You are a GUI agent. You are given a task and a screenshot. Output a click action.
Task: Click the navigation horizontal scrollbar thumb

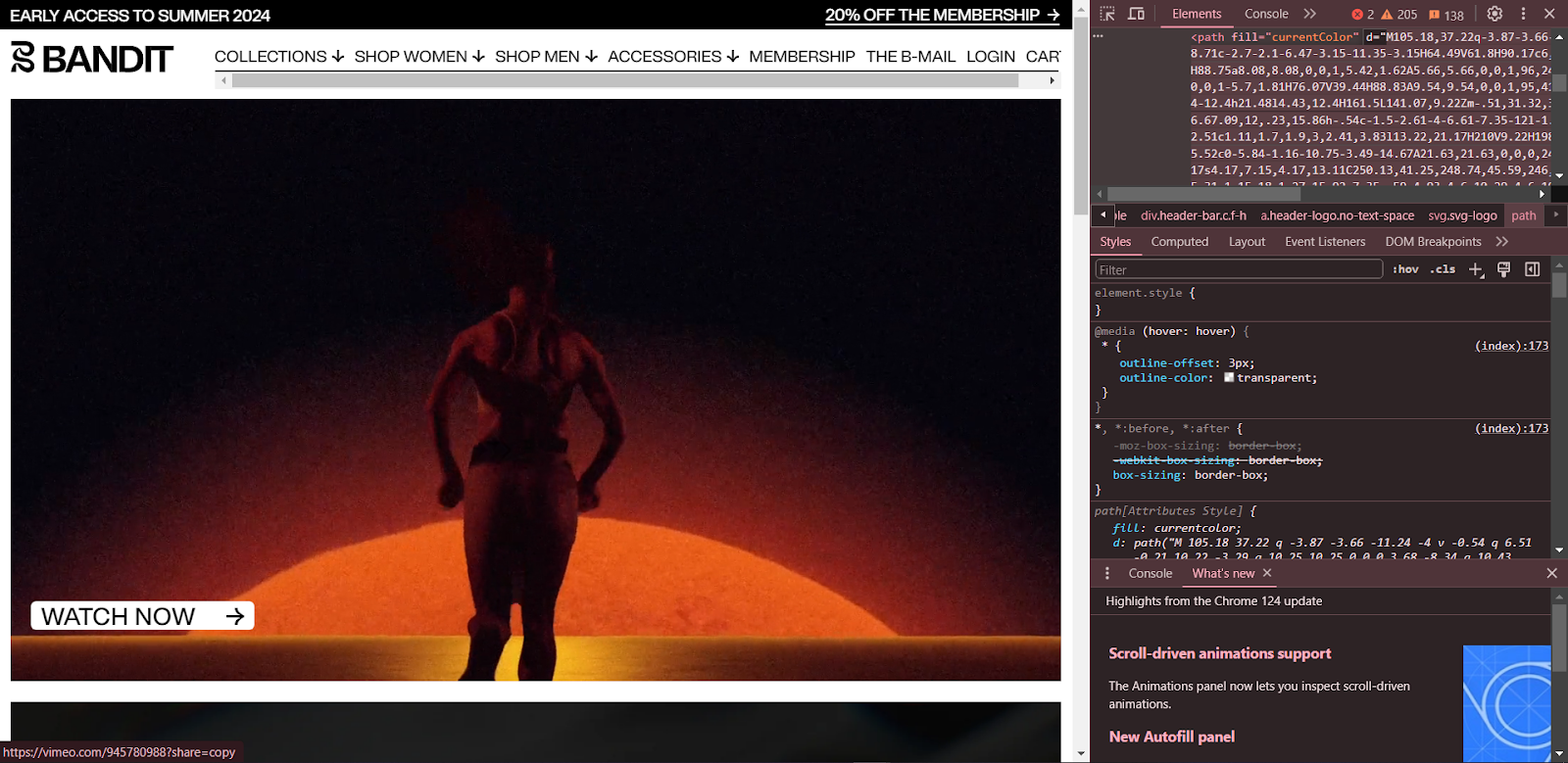point(625,80)
